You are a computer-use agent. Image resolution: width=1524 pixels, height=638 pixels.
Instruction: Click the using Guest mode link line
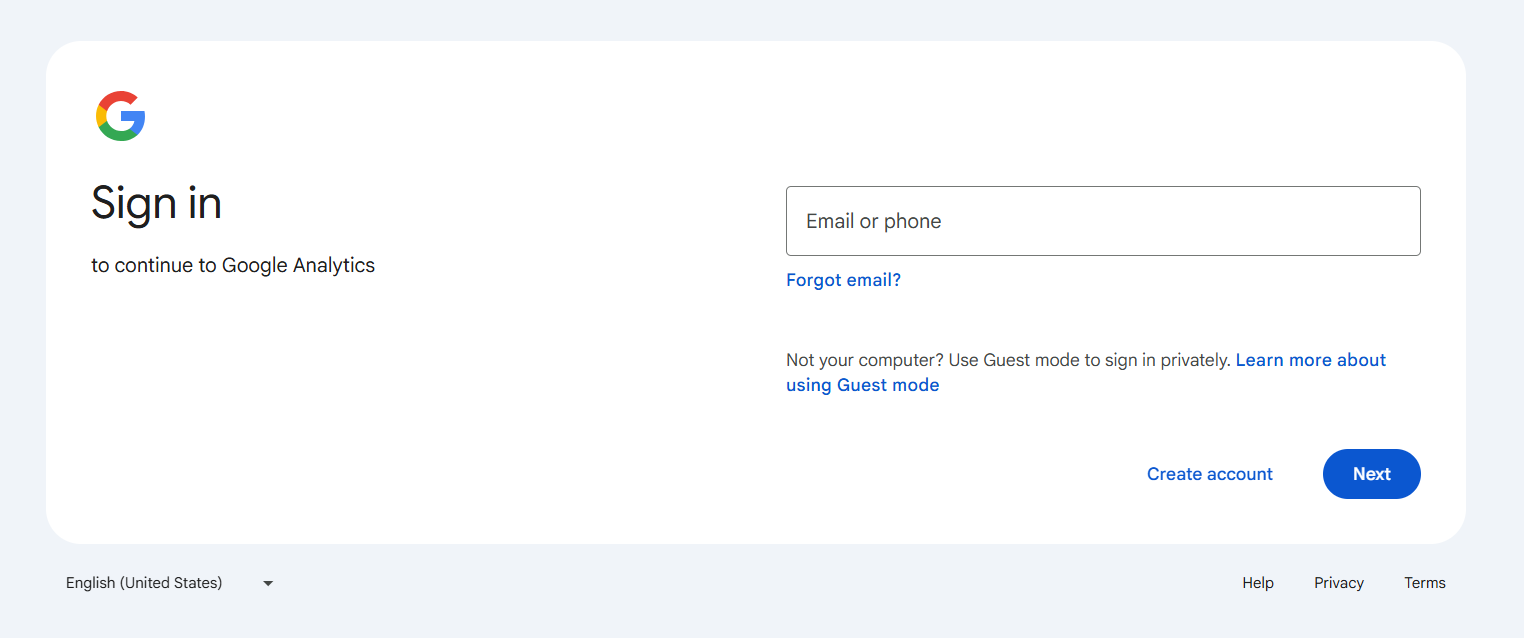coord(863,385)
